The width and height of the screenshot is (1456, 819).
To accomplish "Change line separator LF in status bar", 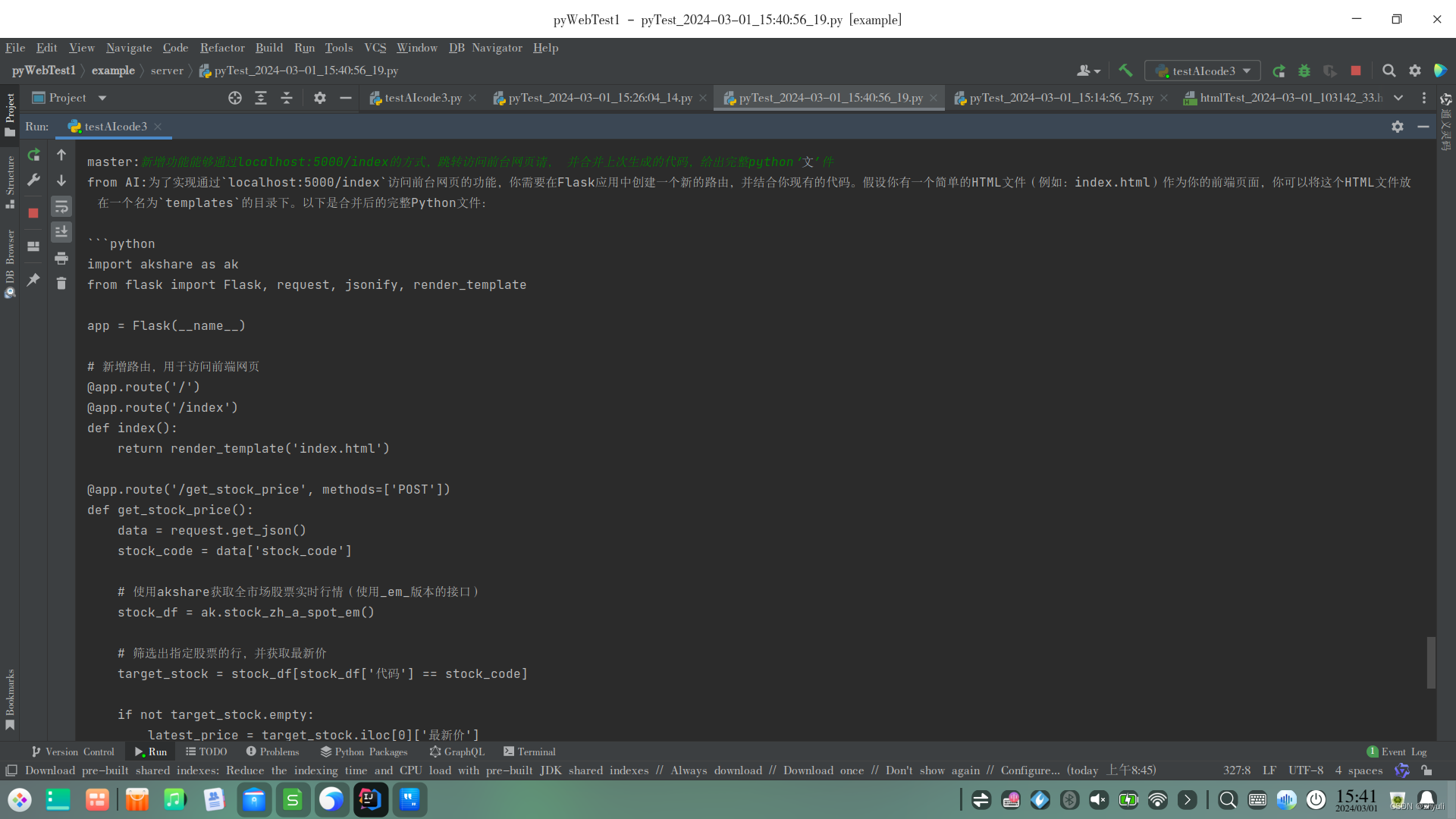I will pos(1269,770).
